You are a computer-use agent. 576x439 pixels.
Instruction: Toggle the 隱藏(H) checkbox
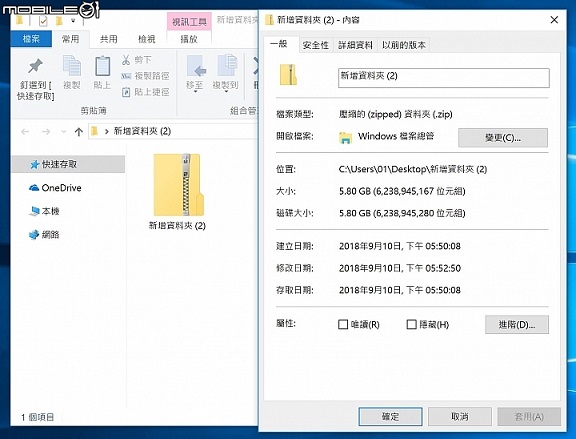coord(412,324)
